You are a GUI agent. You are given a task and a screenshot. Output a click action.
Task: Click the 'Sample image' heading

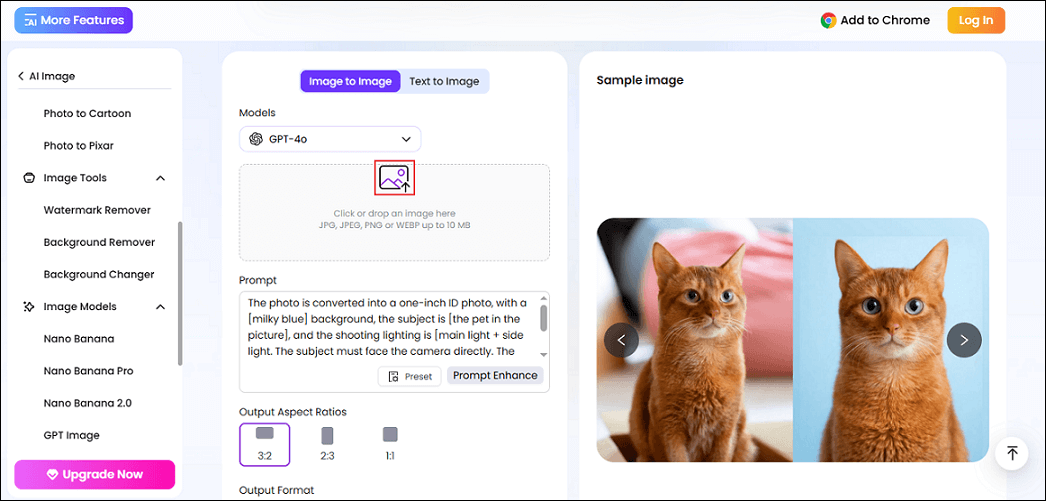pyautogui.click(x=640, y=81)
